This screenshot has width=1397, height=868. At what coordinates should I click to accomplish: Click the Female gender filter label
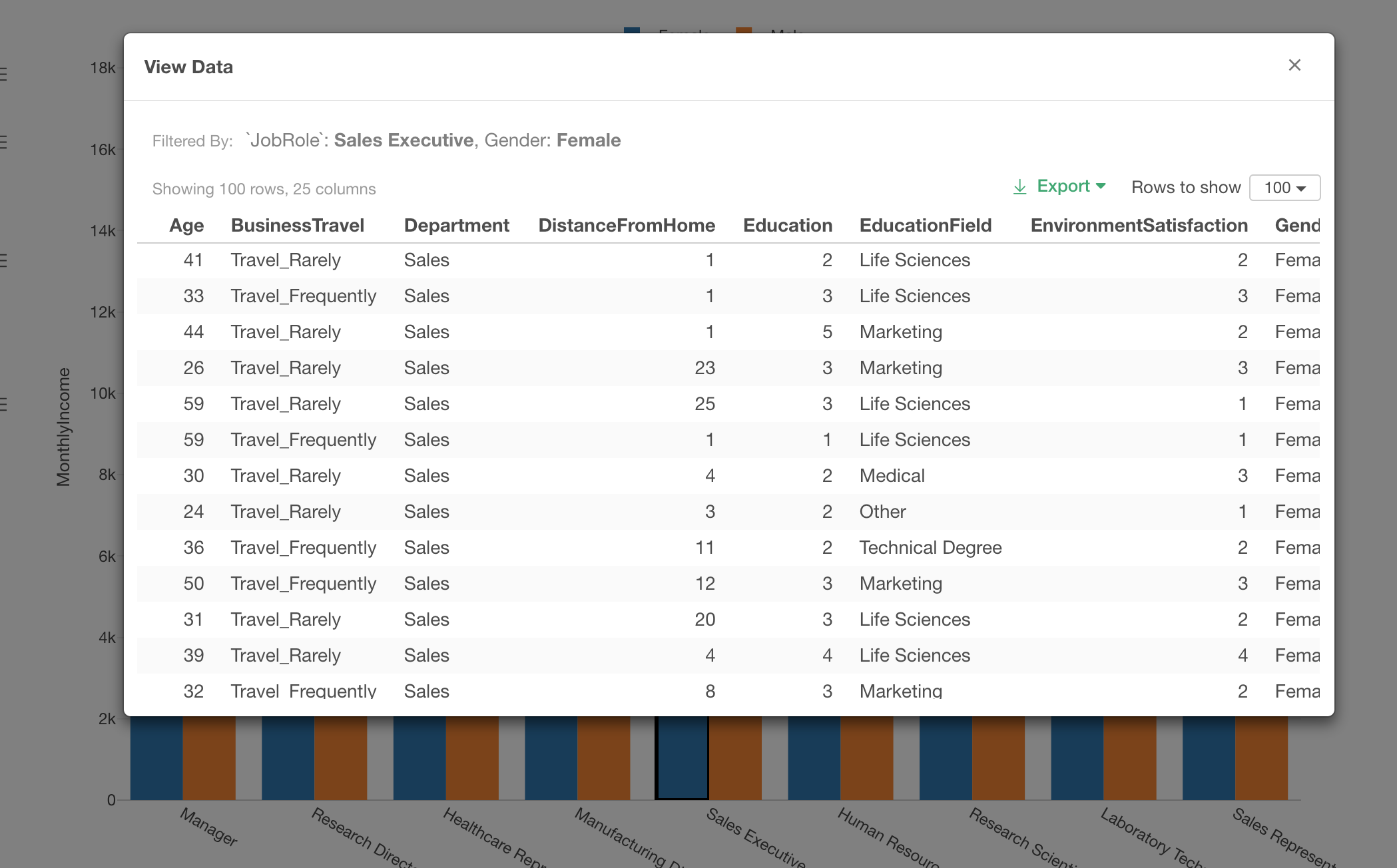pos(589,140)
